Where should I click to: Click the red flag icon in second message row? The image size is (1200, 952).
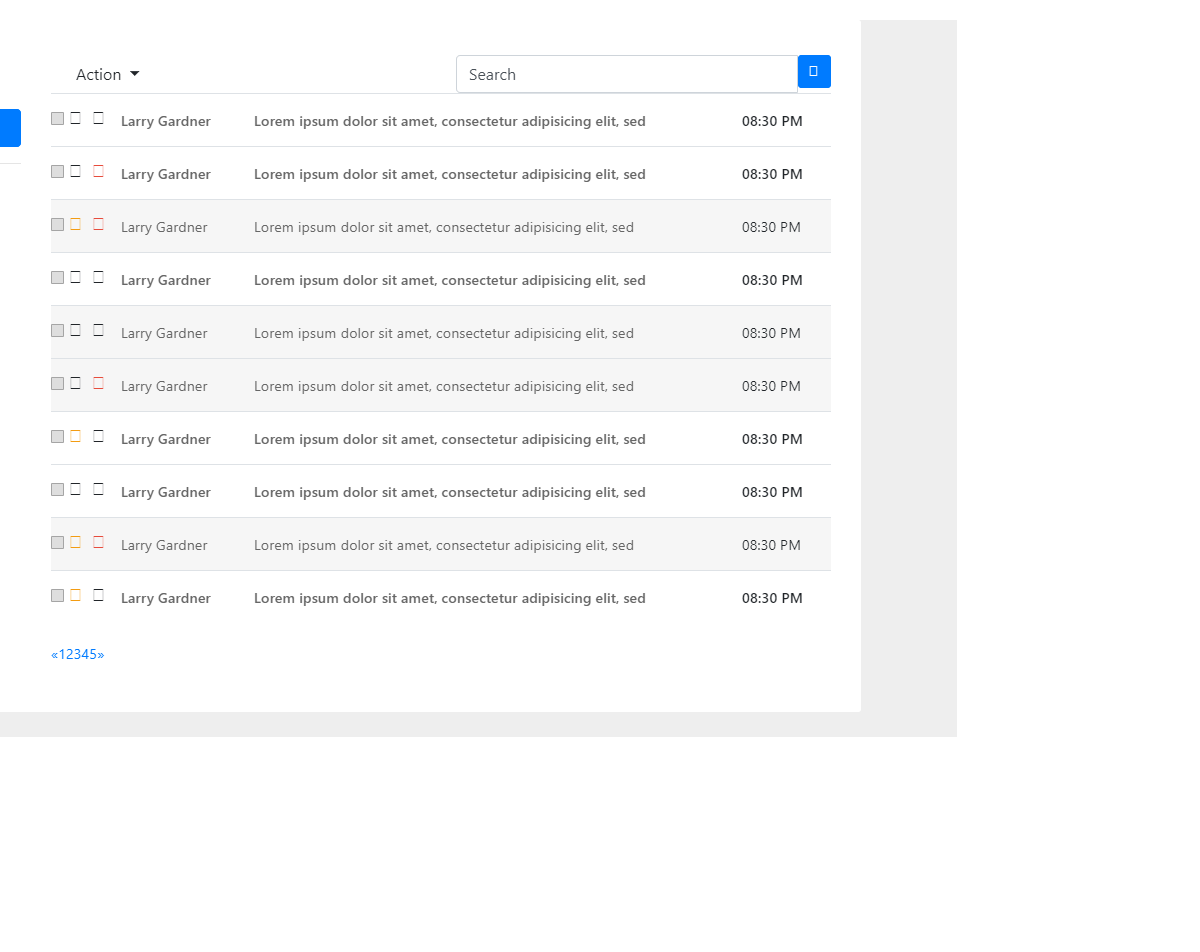click(98, 171)
